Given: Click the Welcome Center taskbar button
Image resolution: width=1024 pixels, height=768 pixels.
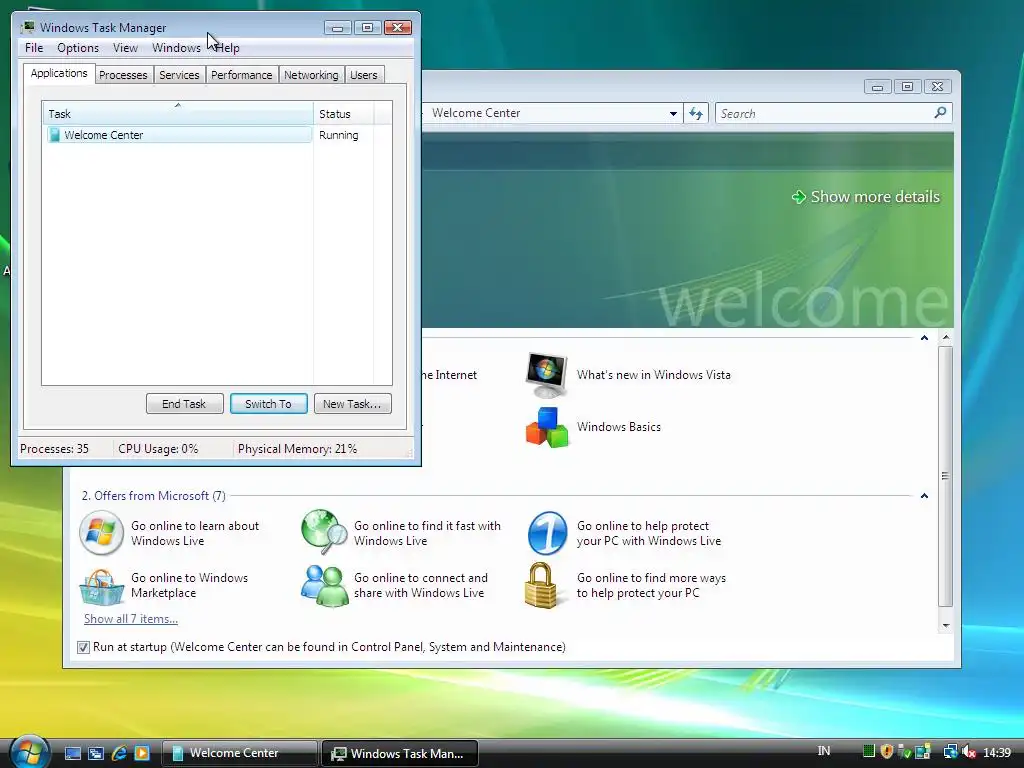Looking at the screenshot, I should pyautogui.click(x=239, y=753).
